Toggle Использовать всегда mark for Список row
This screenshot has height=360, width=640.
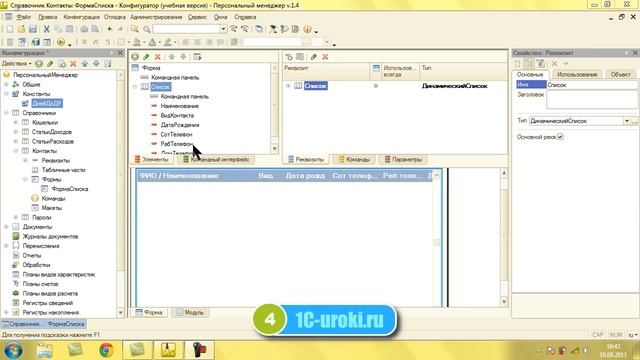tap(376, 86)
